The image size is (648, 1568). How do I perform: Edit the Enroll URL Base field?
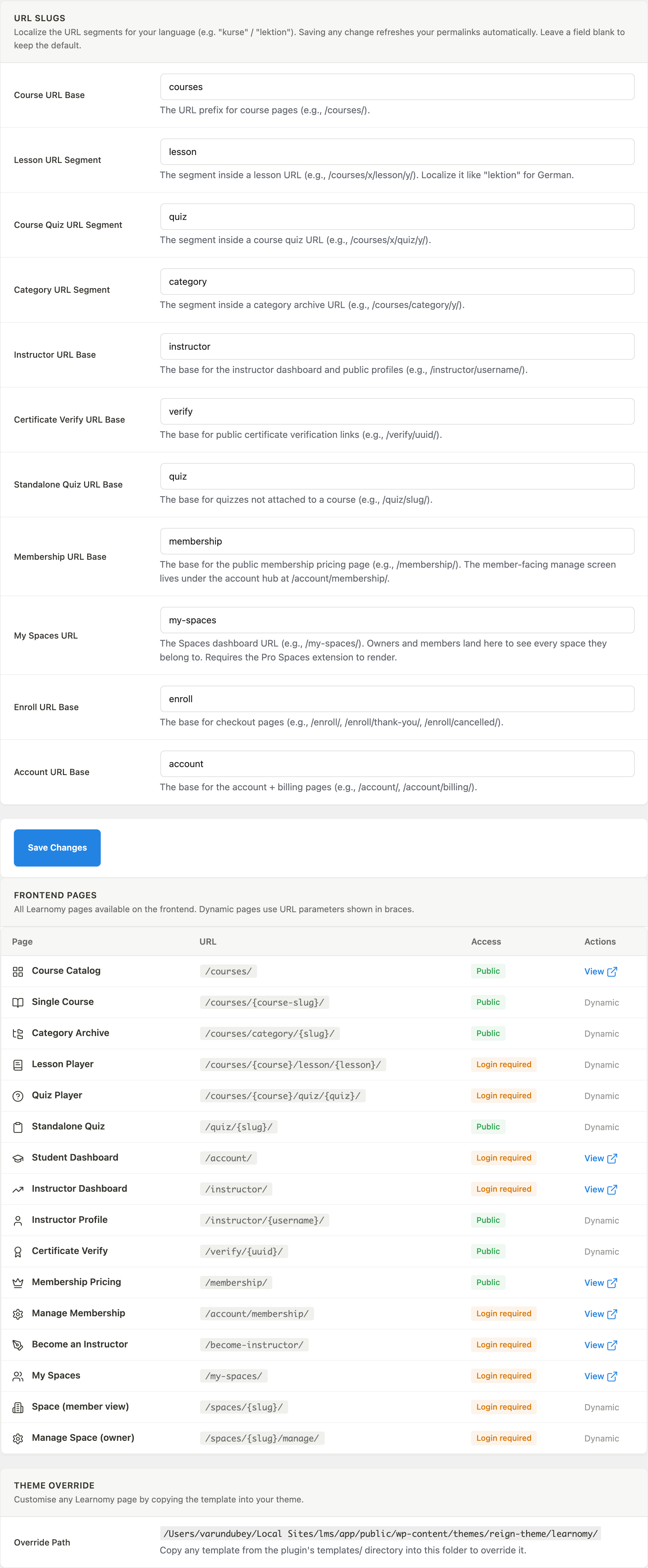point(397,699)
